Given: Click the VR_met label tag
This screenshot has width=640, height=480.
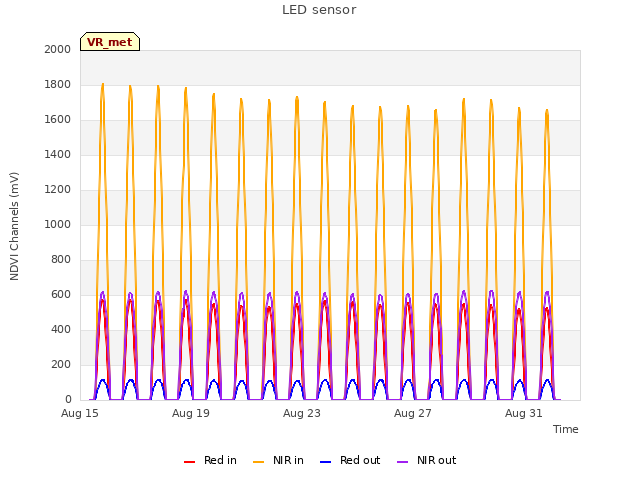Looking at the screenshot, I should [x=110, y=42].
